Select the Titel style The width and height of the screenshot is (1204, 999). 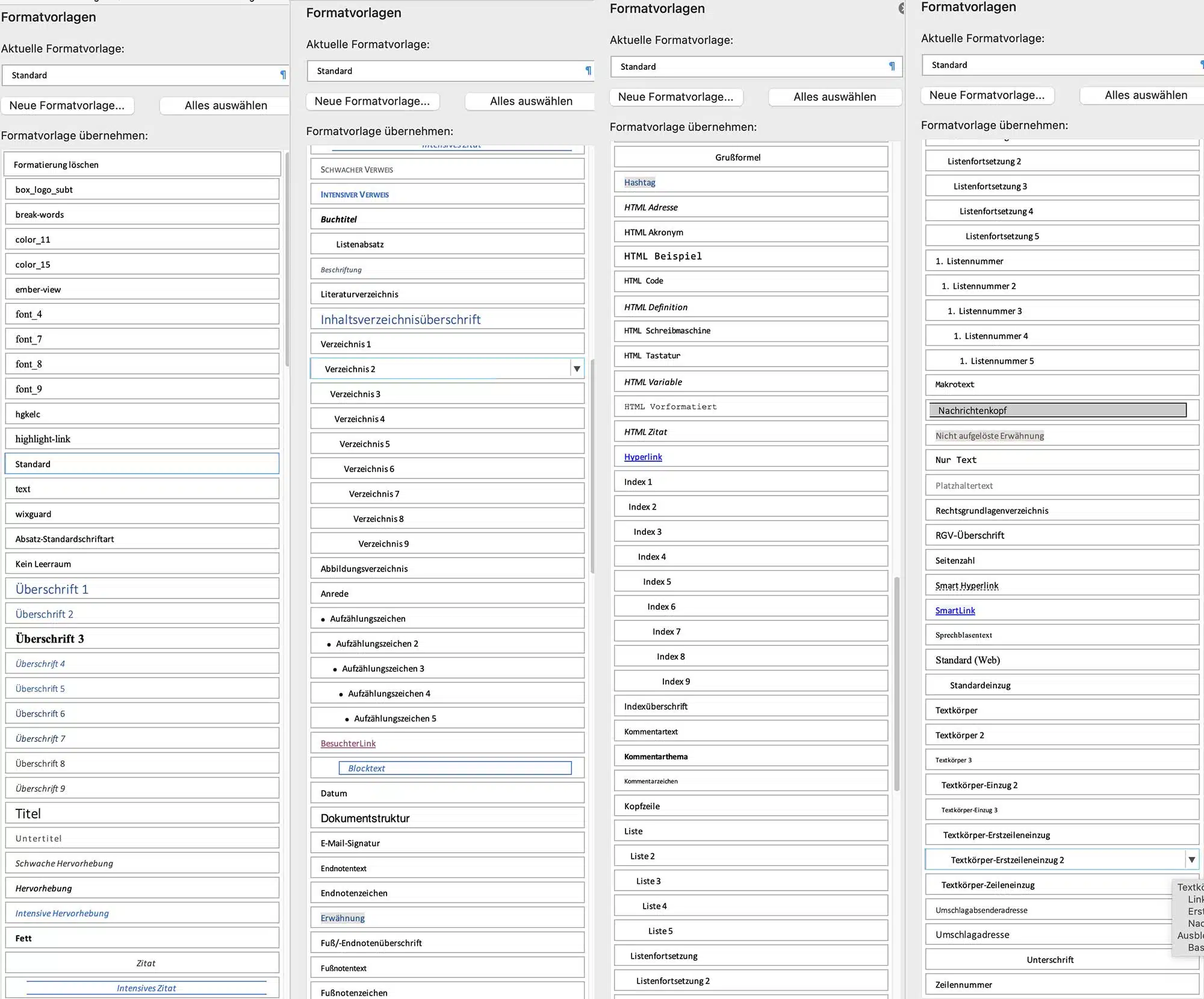142,814
